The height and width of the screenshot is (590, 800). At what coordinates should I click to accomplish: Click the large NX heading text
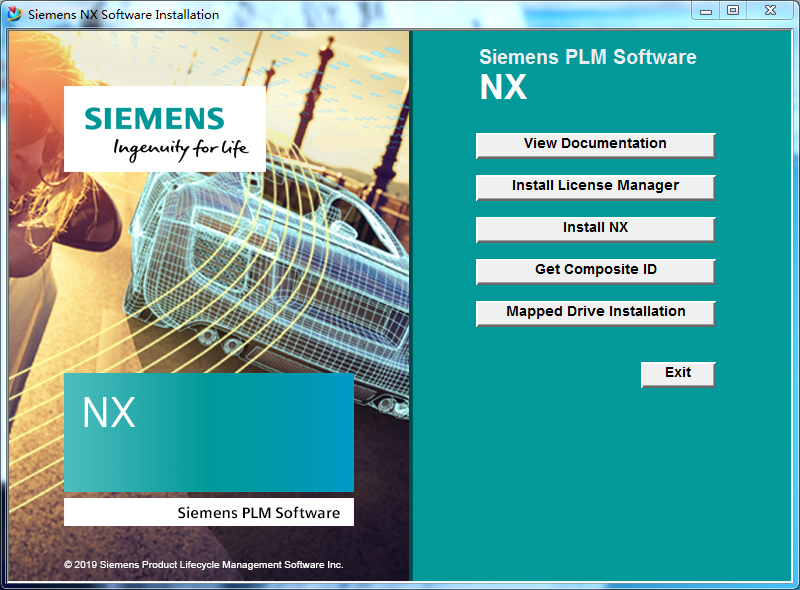click(503, 87)
